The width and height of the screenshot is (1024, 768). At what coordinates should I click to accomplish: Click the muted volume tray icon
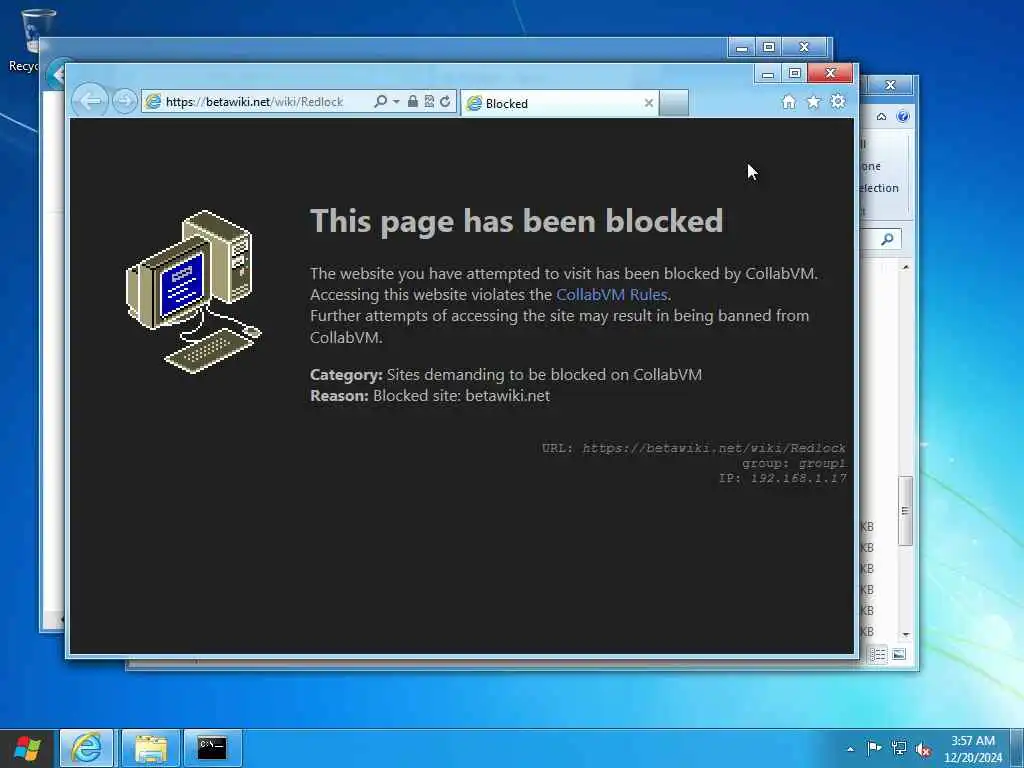point(923,749)
